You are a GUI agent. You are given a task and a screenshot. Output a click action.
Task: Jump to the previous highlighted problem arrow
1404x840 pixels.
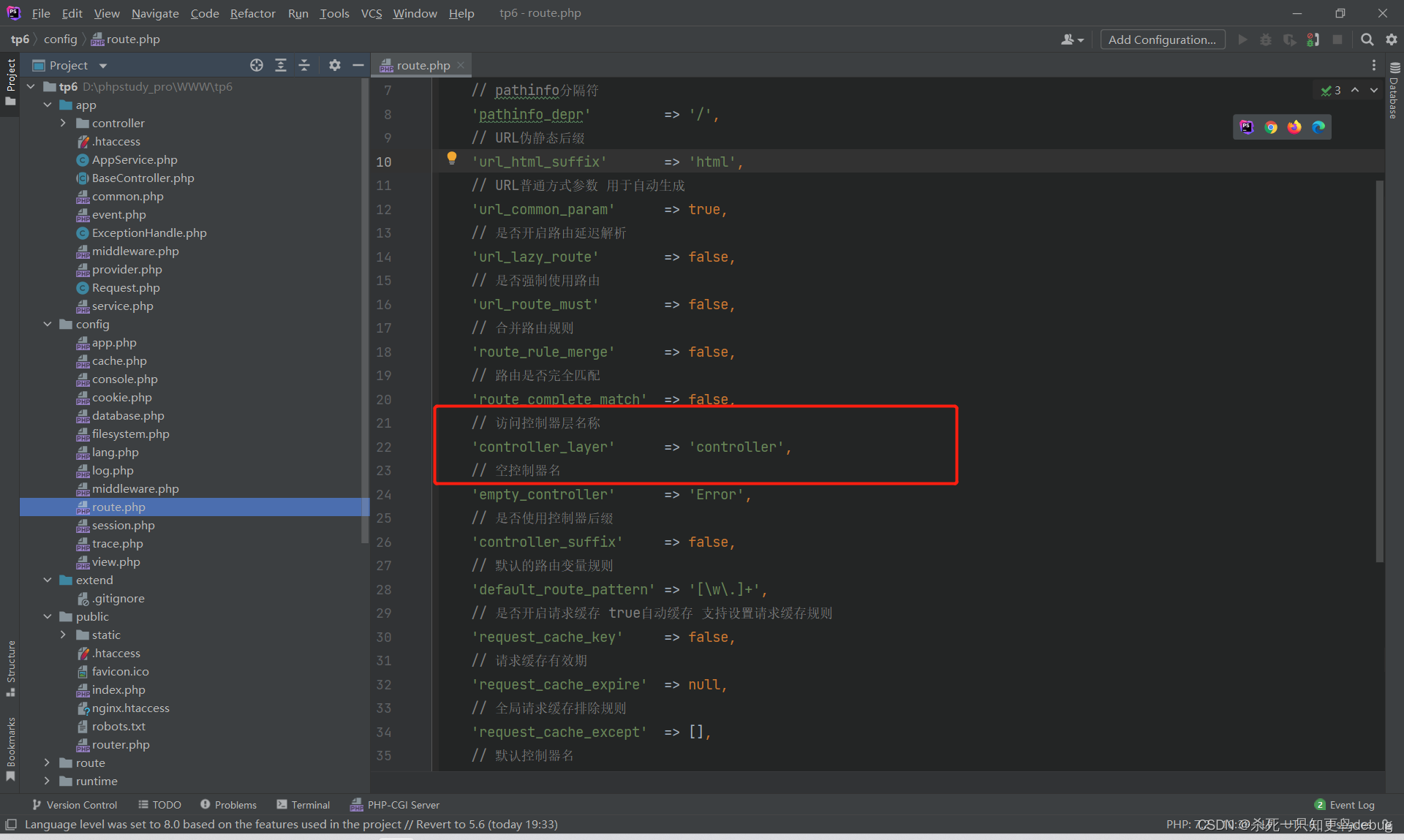(x=1355, y=90)
